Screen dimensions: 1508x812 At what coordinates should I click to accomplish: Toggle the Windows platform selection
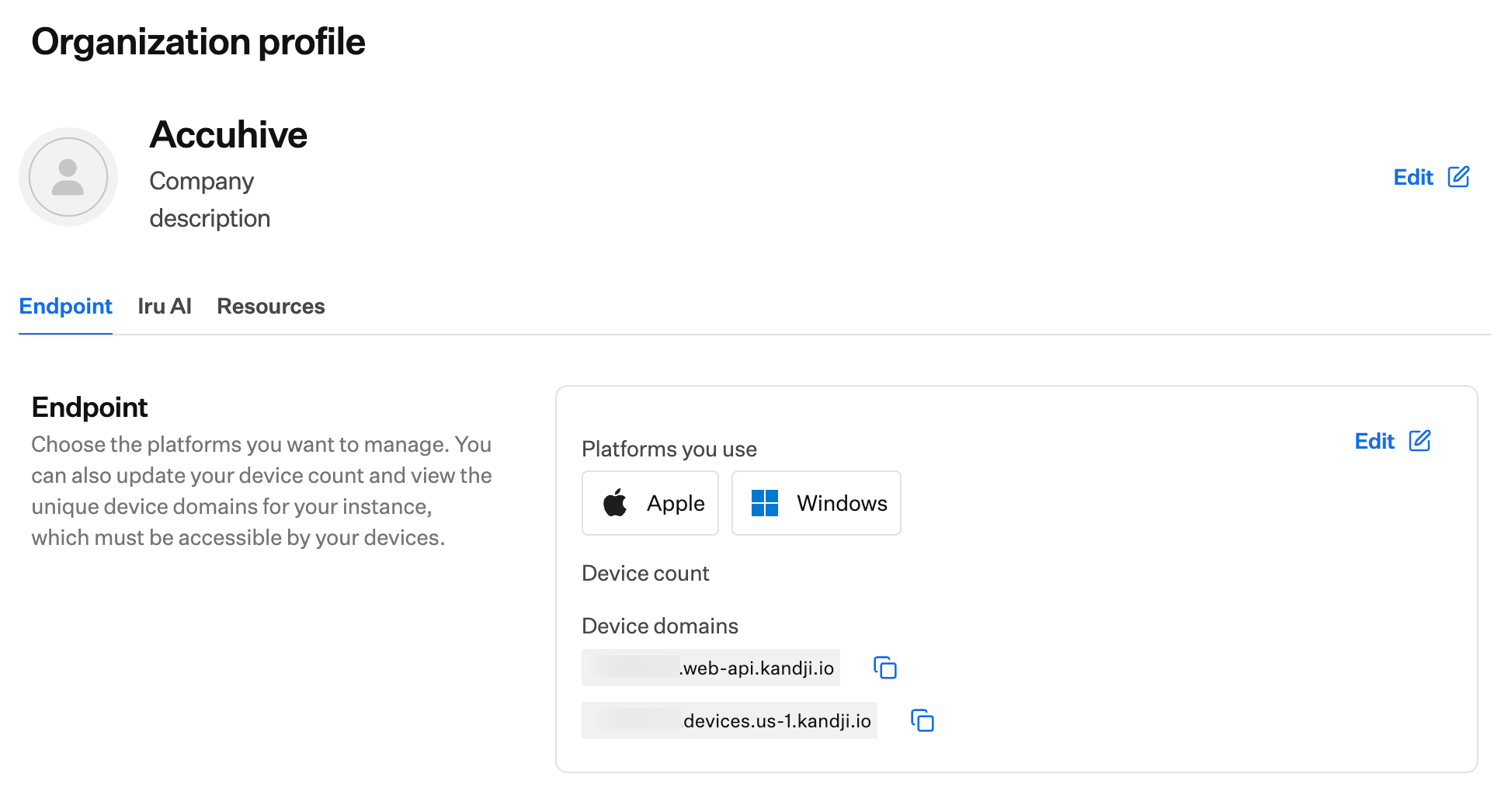(815, 503)
